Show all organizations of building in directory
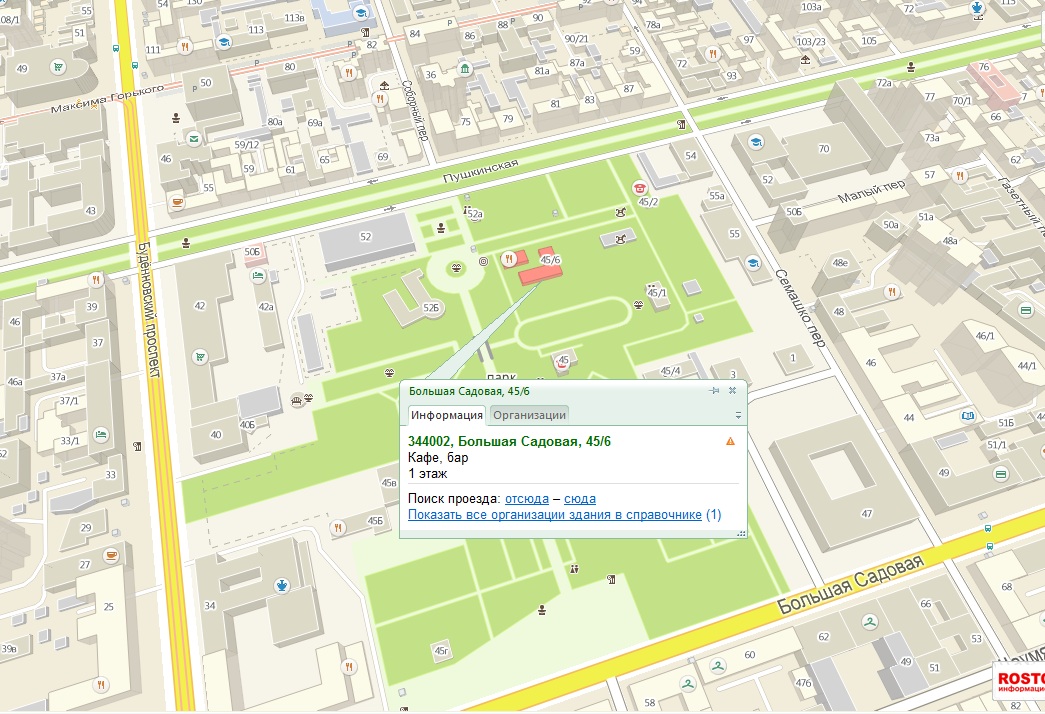The width and height of the screenshot is (1045, 714). [554, 515]
